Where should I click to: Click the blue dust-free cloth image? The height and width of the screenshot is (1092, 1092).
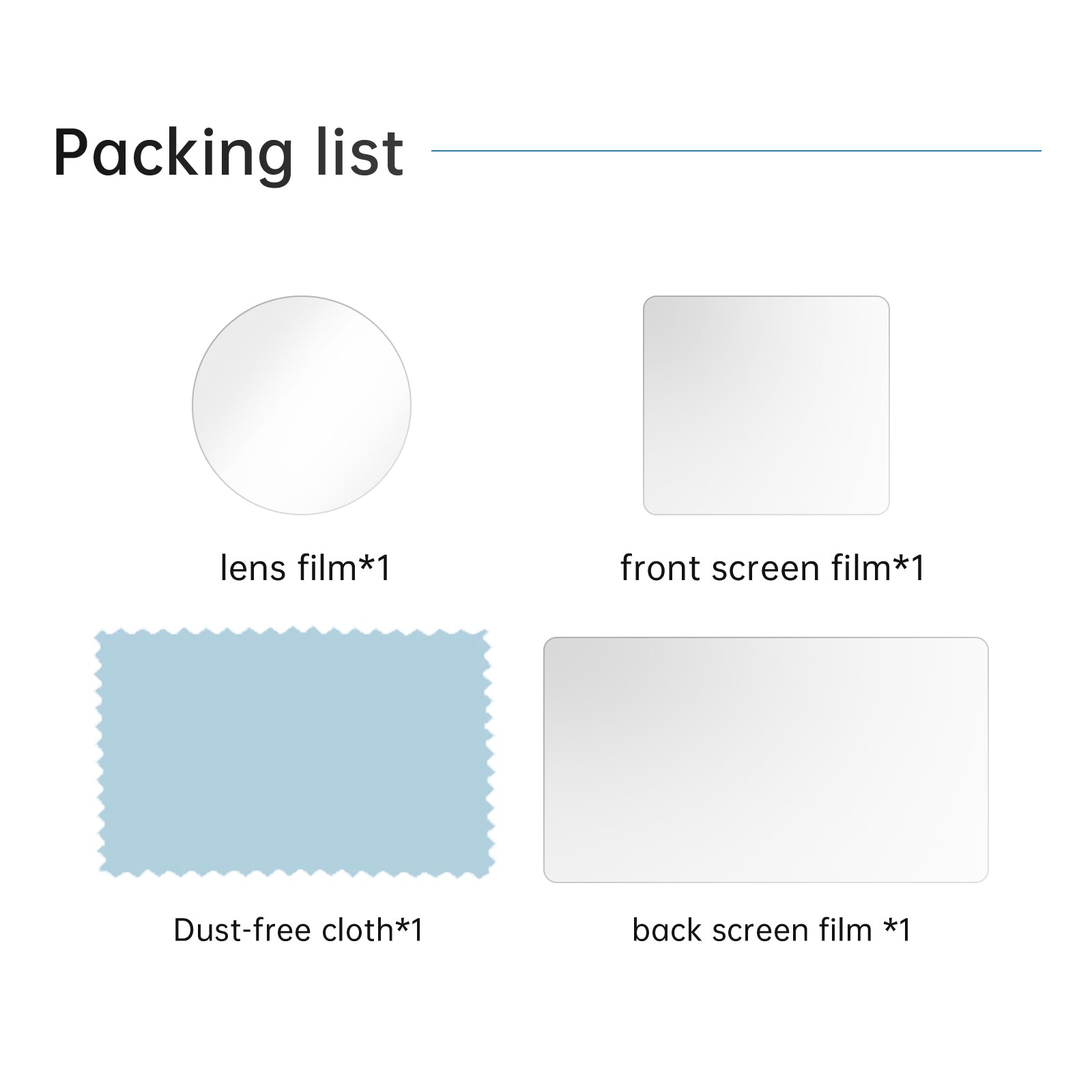coord(295,753)
